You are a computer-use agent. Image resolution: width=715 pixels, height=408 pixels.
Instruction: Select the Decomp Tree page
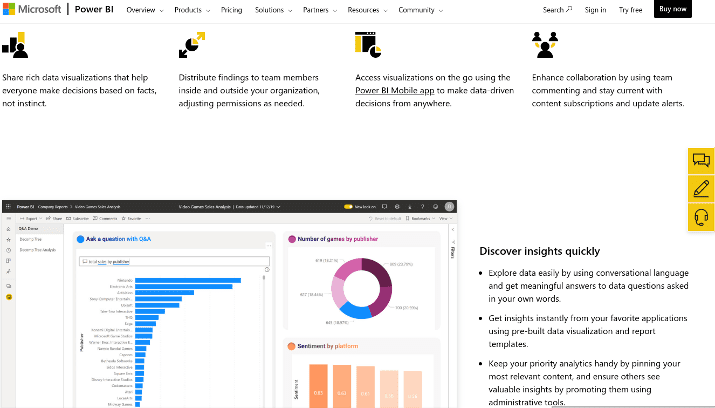point(31,239)
